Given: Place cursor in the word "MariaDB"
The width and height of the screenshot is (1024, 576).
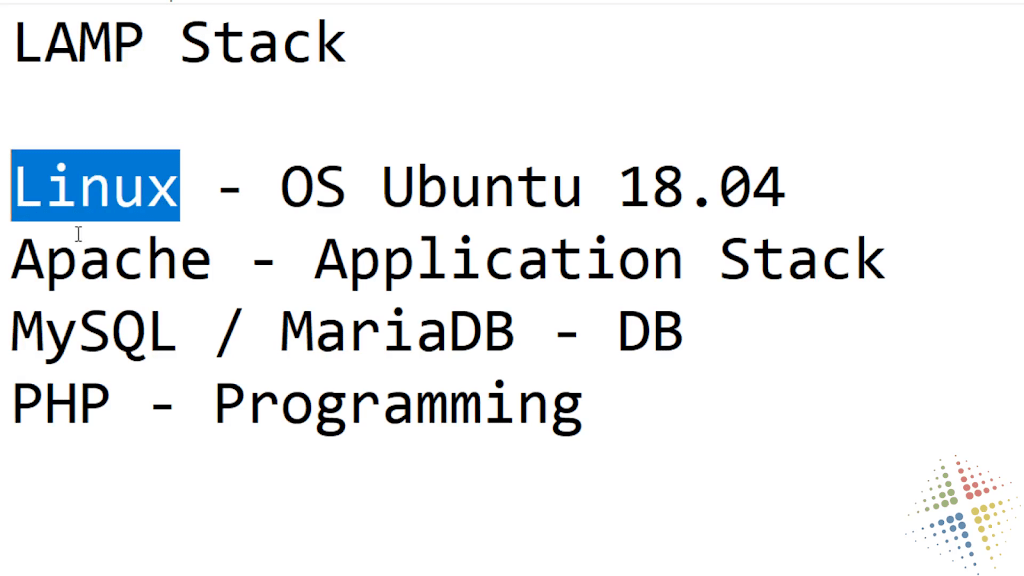Looking at the screenshot, I should tap(397, 332).
